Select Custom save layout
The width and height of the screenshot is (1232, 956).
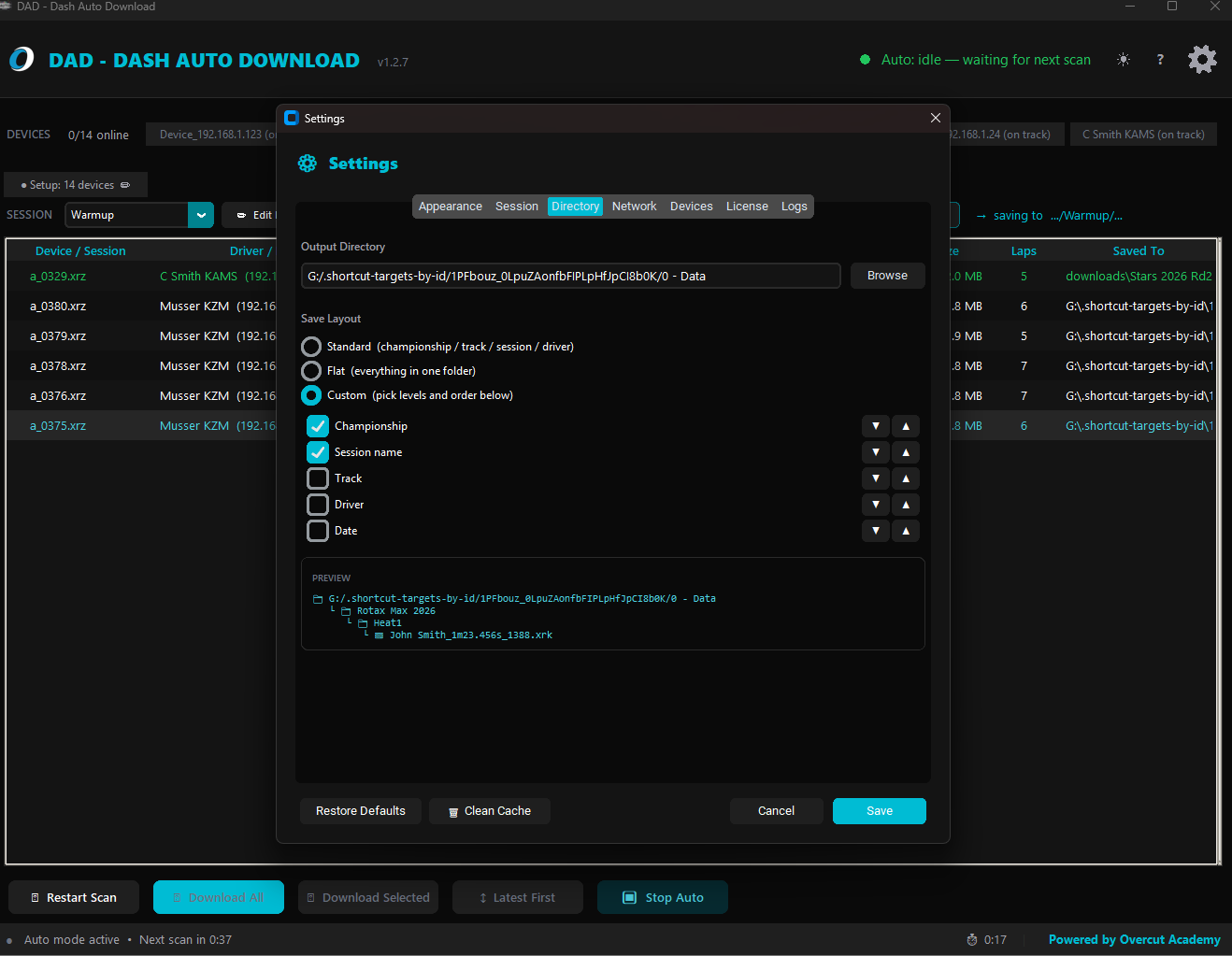(x=311, y=395)
